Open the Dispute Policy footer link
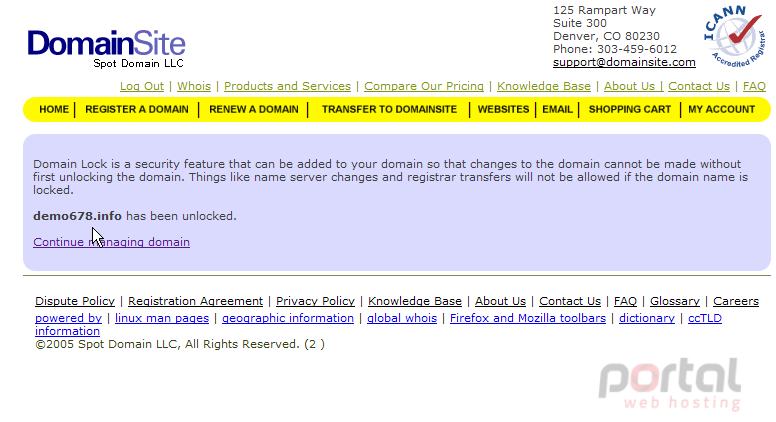 point(75,301)
